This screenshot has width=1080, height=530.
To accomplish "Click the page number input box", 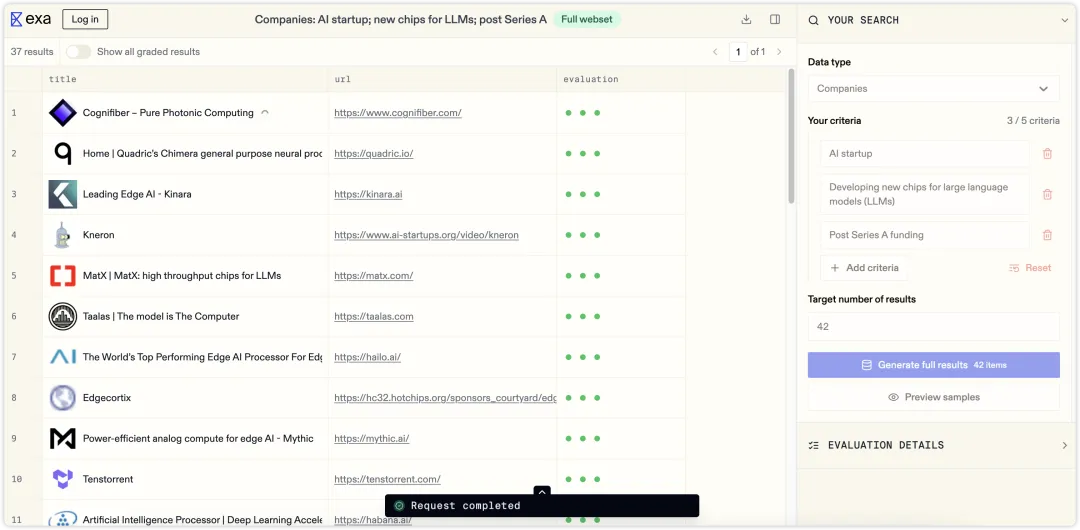I will pyautogui.click(x=738, y=52).
